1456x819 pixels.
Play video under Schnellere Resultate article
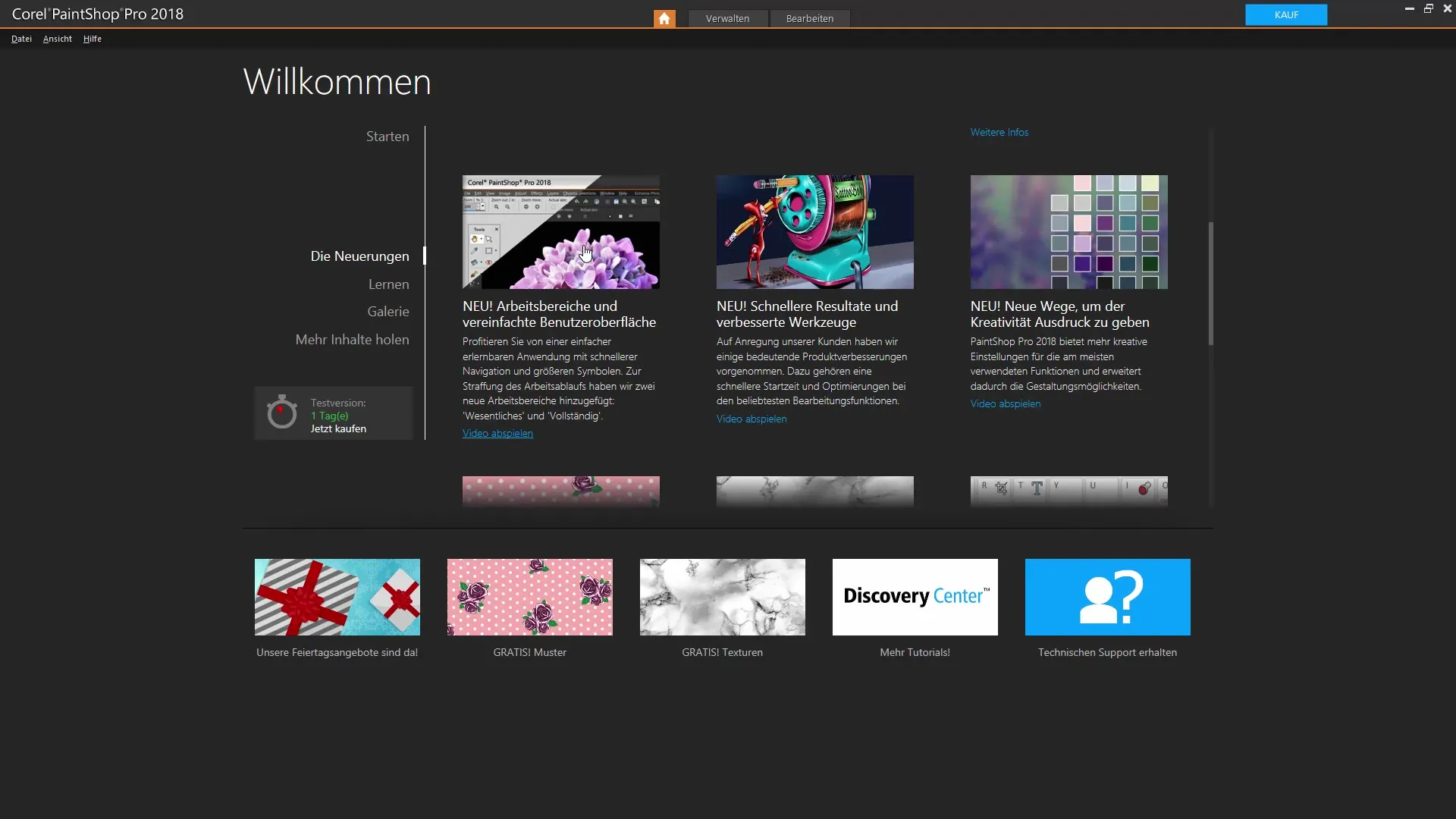tap(752, 419)
